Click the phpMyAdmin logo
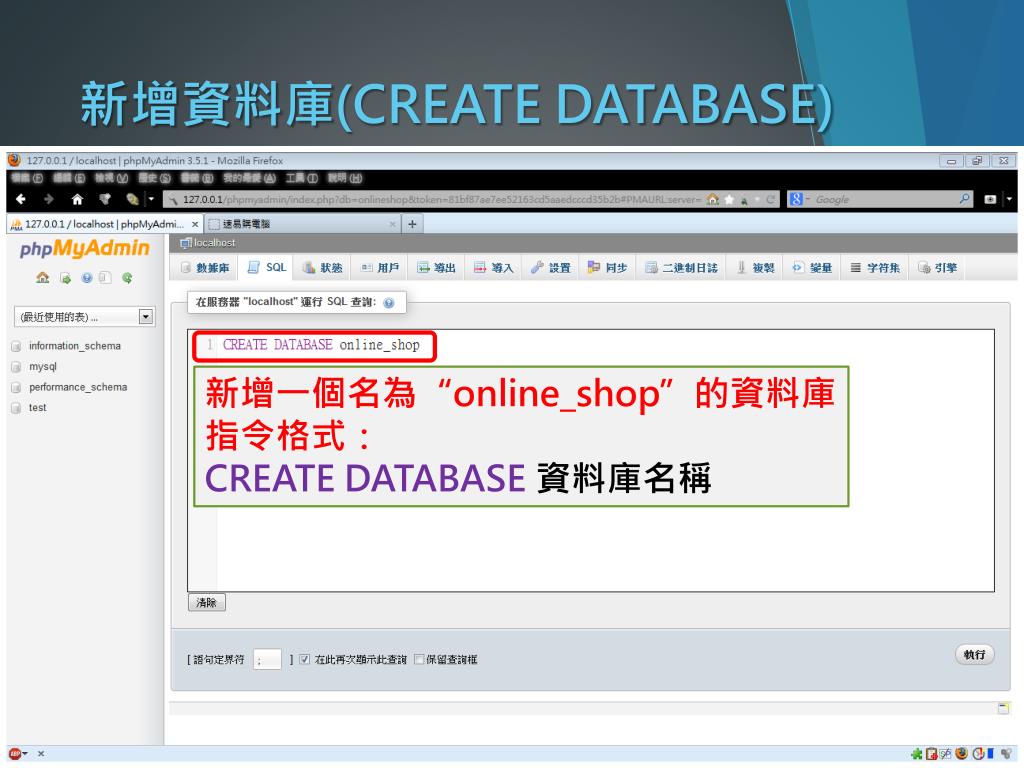Viewport: 1024px width, 768px height. tap(85, 248)
